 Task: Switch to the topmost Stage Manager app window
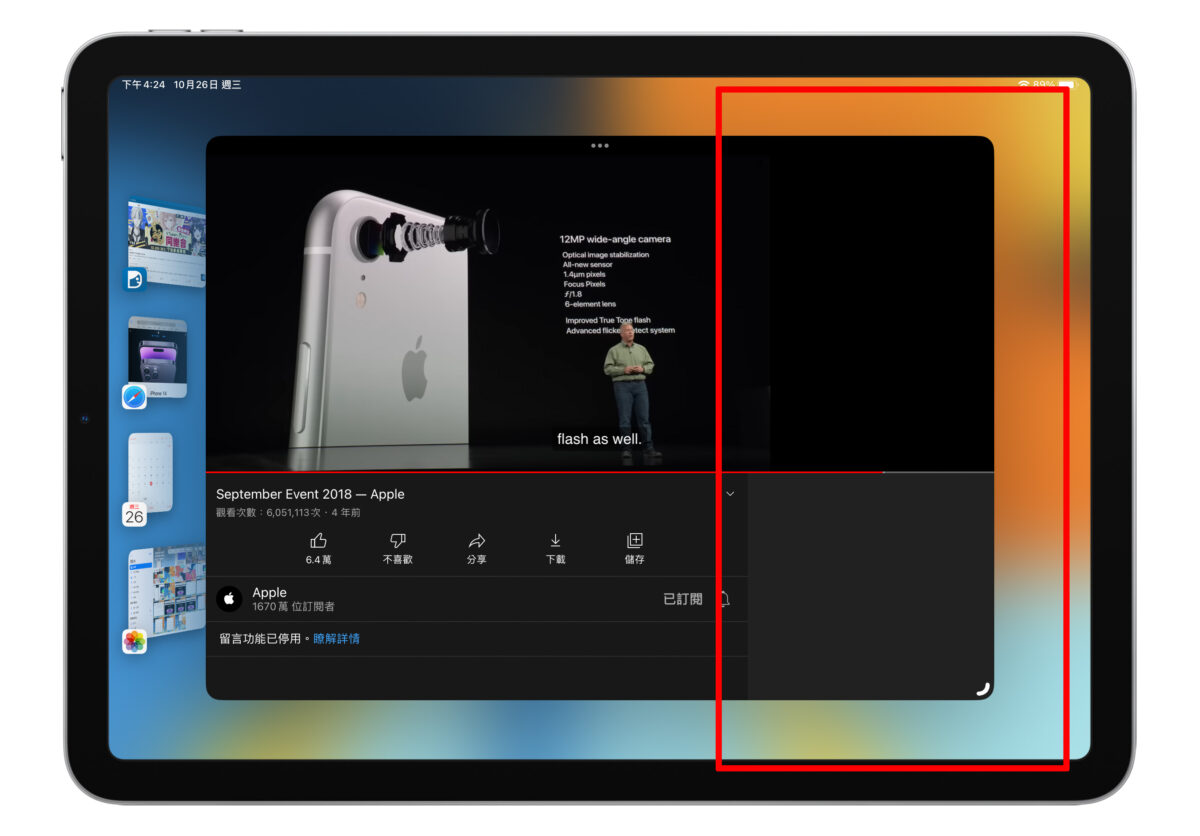pos(166,242)
